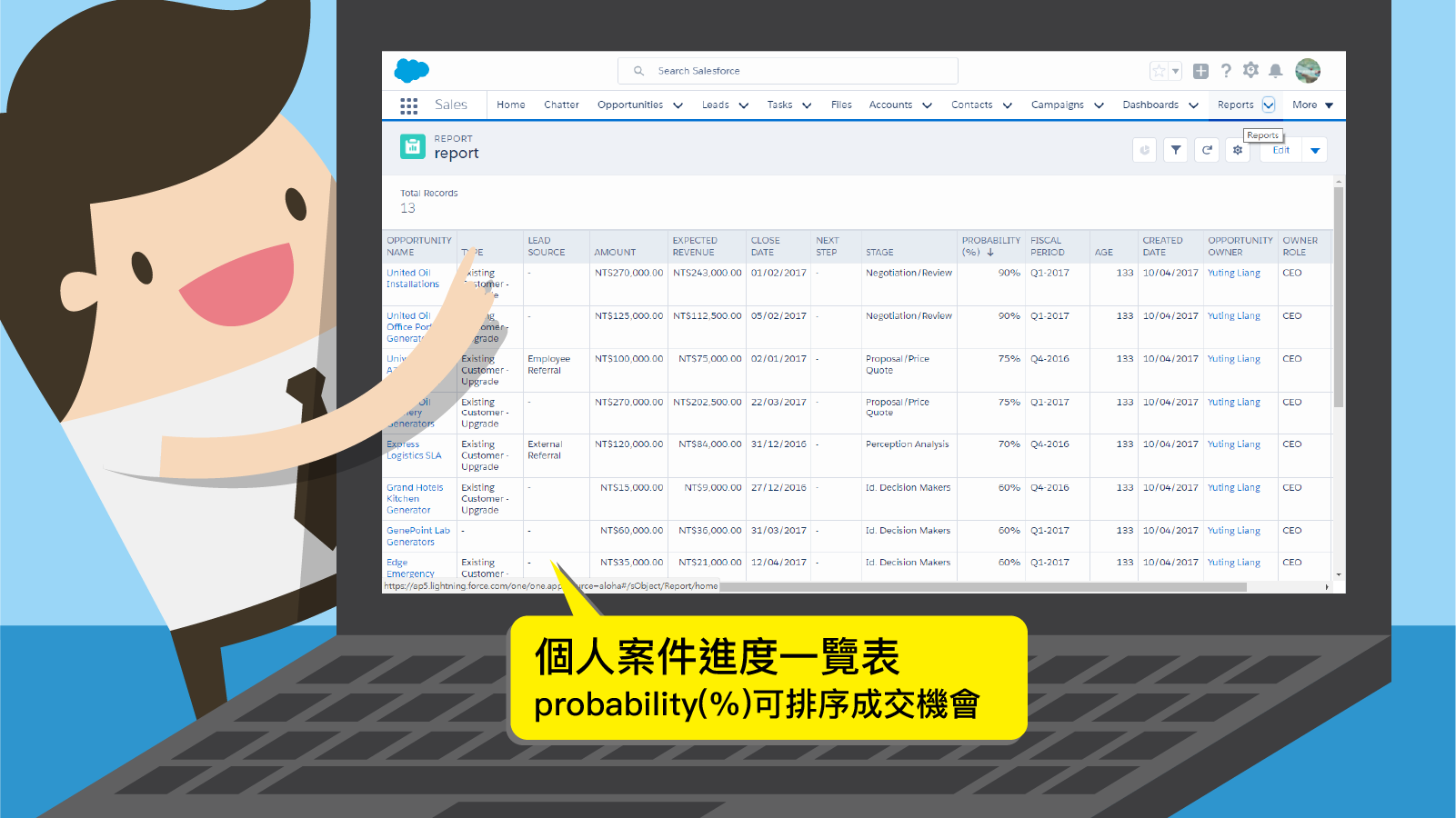Viewport: 1456px width, 818px height.
Task: Go to the Home tab
Action: point(511,105)
